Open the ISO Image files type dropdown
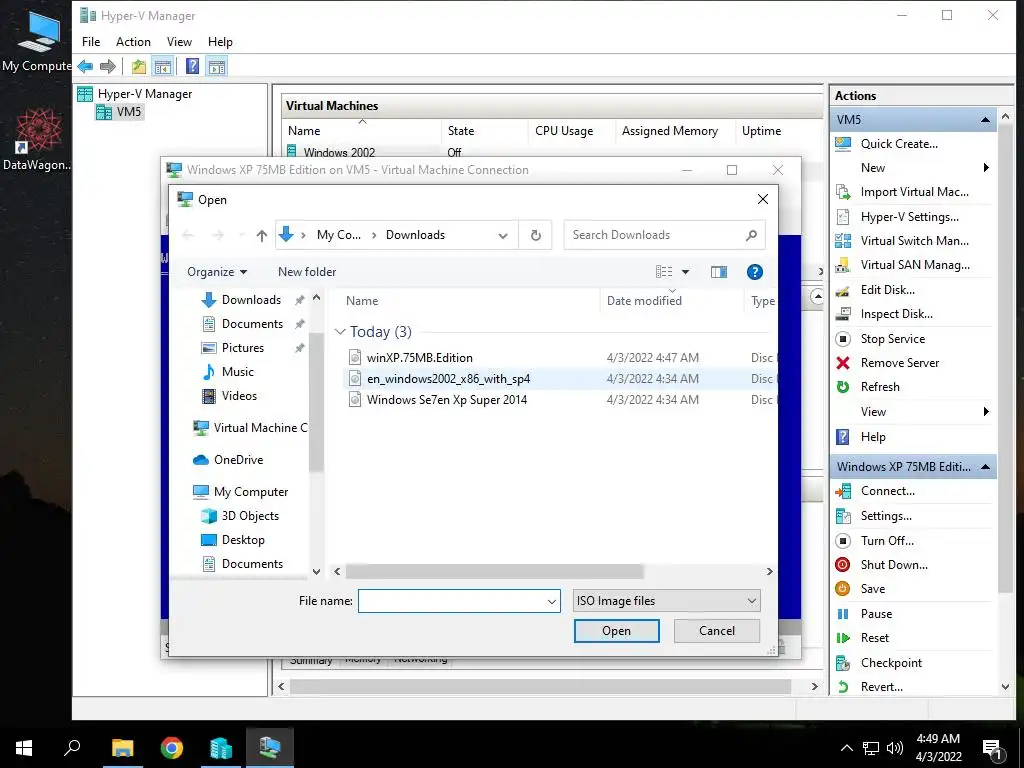This screenshot has width=1024, height=768. point(667,601)
